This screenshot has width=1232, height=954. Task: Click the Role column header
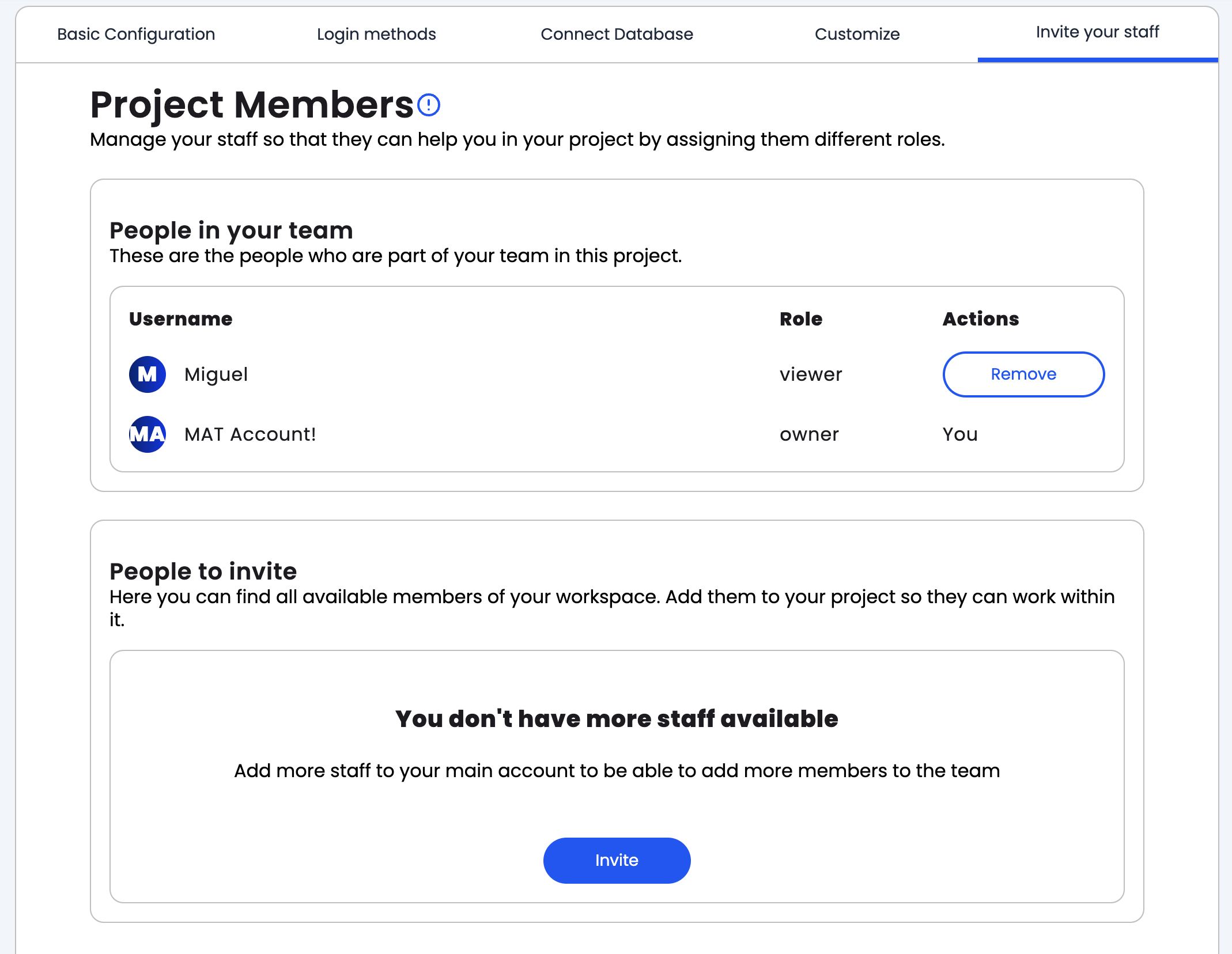[801, 319]
